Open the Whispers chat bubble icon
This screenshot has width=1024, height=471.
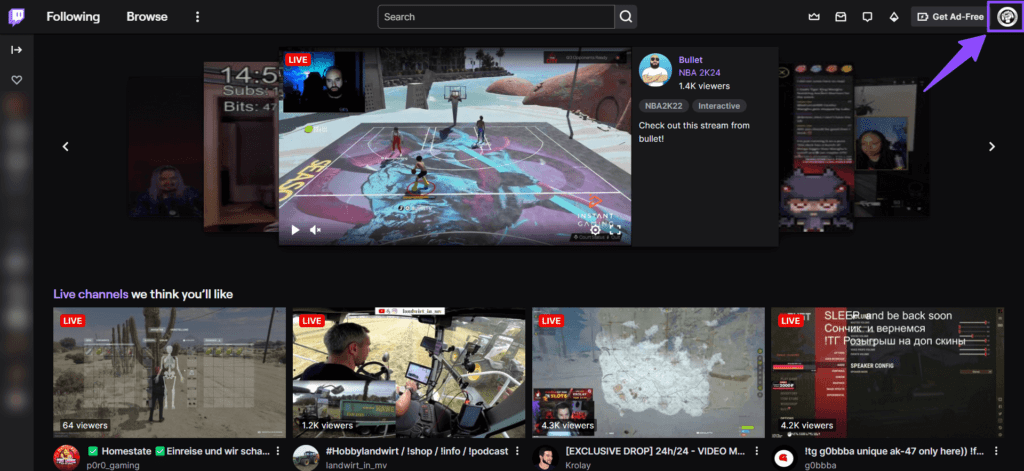[867, 17]
